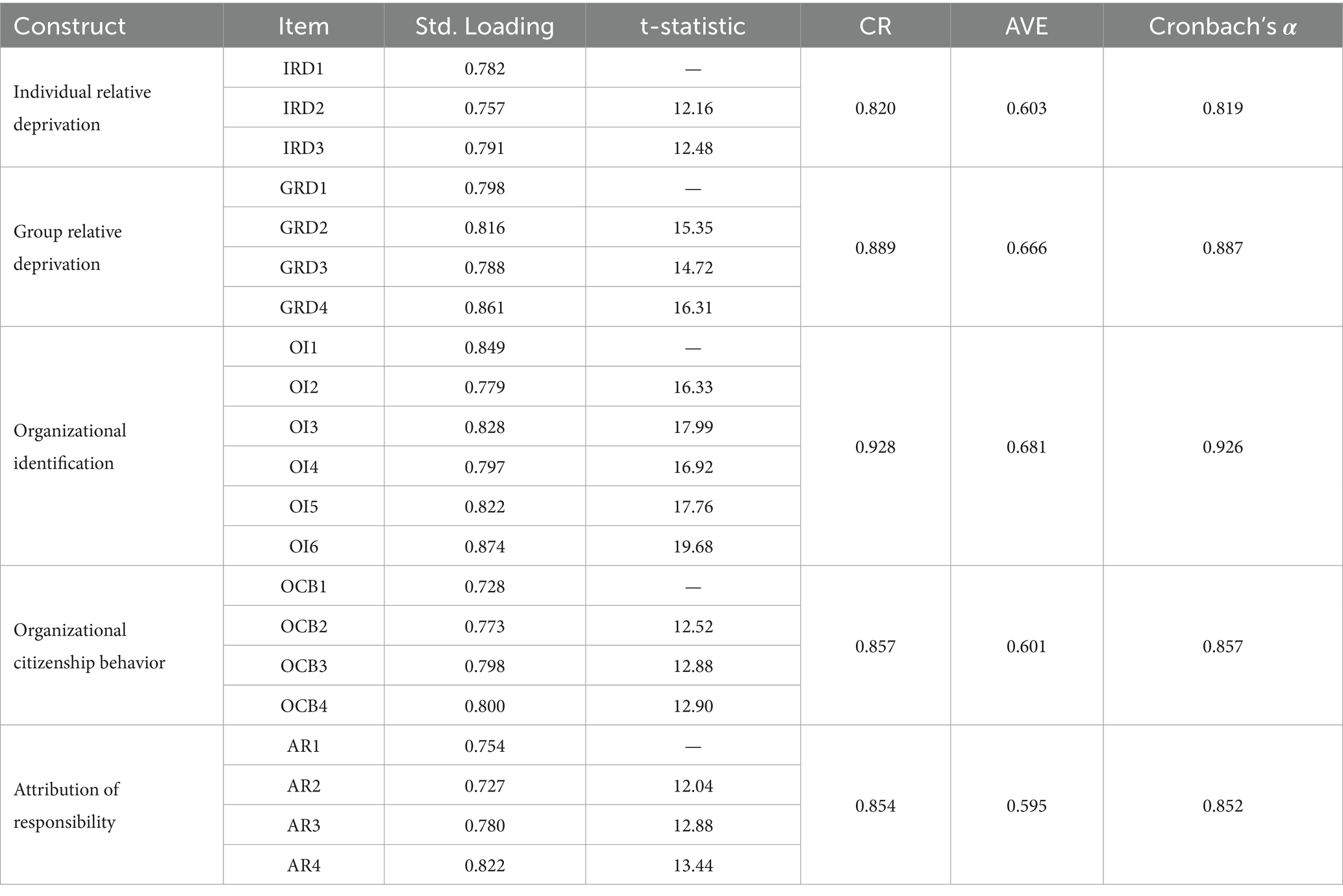
Task: Click the IRD2 item cell
Action: tap(303, 108)
